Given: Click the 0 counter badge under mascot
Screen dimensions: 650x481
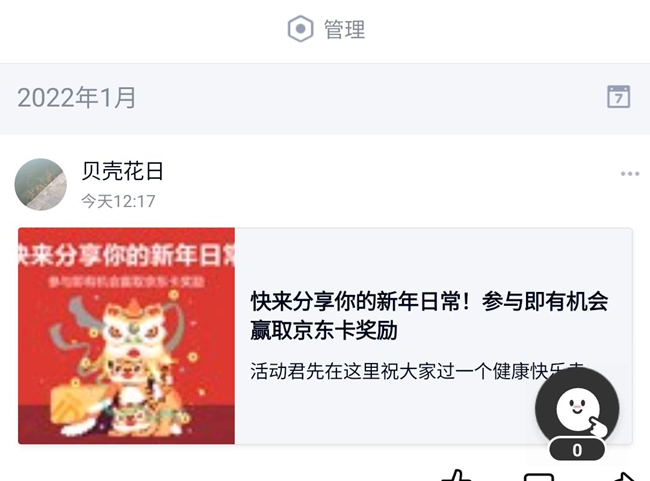Looking at the screenshot, I should pos(577,449).
